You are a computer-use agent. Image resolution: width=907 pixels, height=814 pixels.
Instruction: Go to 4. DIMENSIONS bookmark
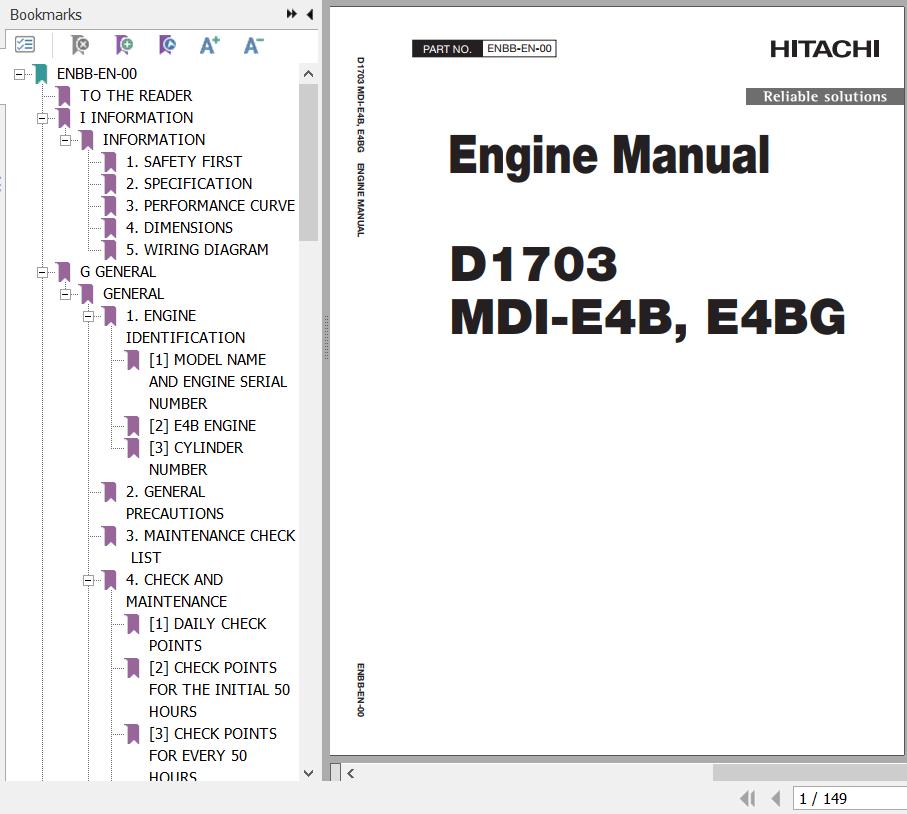(x=179, y=227)
